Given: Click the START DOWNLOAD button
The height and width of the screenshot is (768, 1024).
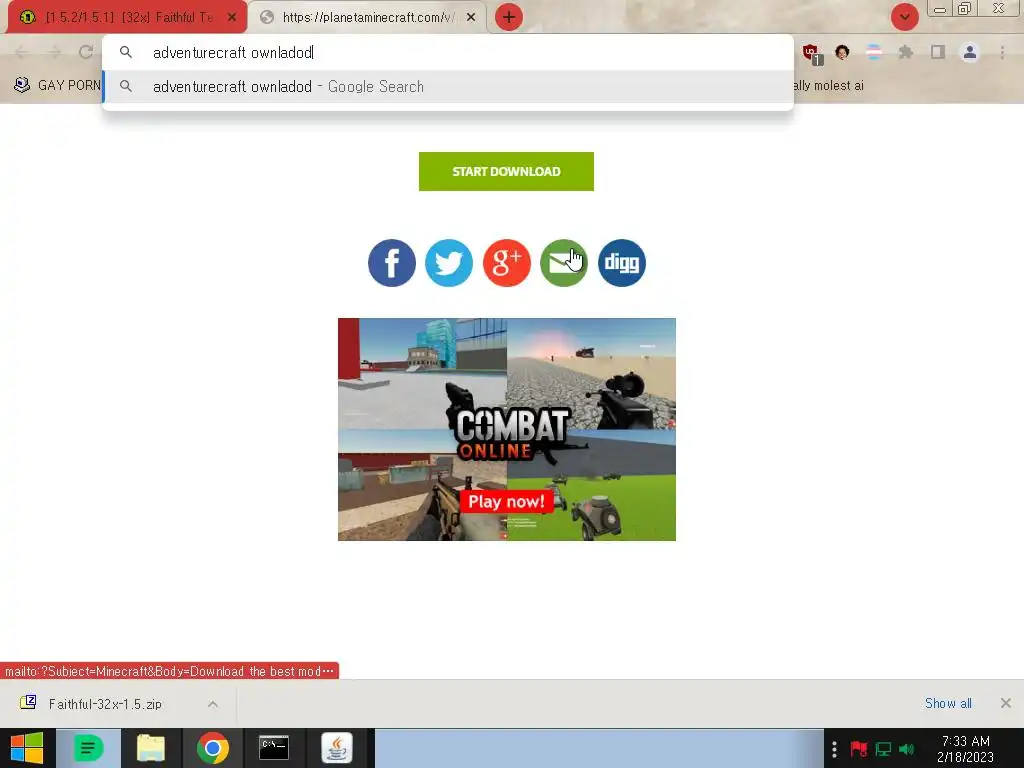Looking at the screenshot, I should [506, 172].
